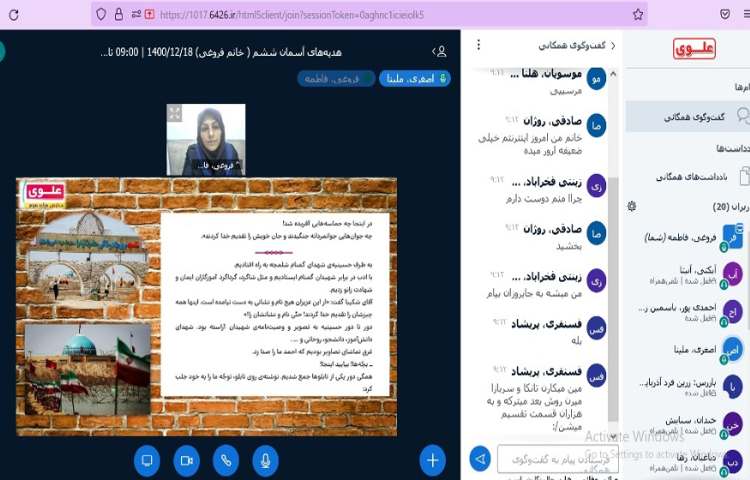The height and width of the screenshot is (480, 750).
Task: Select user اصغری، ملینا in the user list
Action: point(688,350)
